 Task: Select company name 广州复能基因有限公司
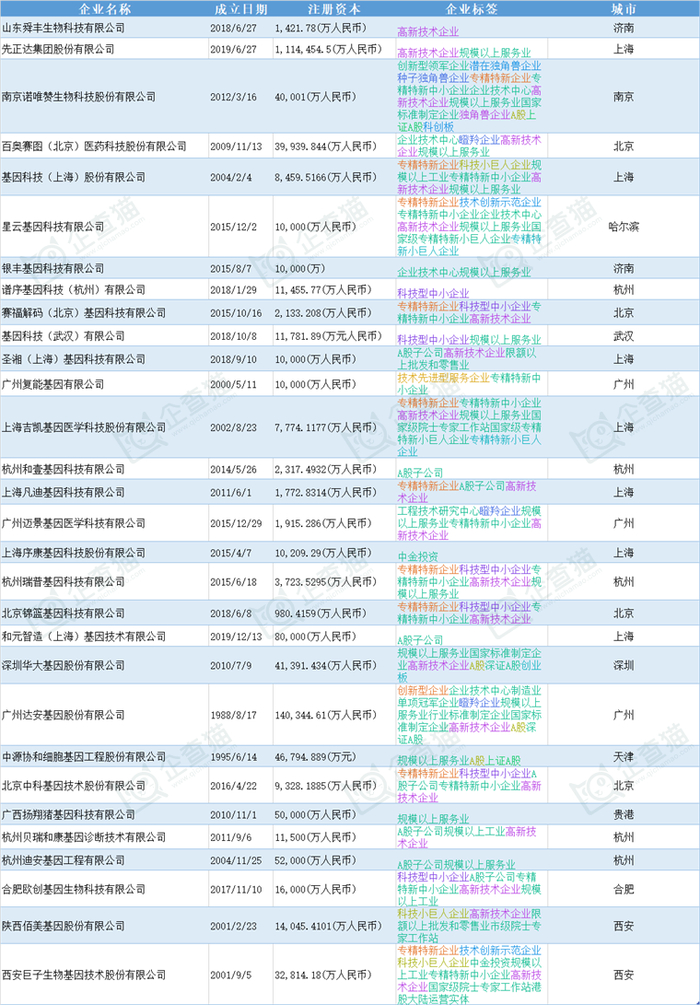[53, 384]
